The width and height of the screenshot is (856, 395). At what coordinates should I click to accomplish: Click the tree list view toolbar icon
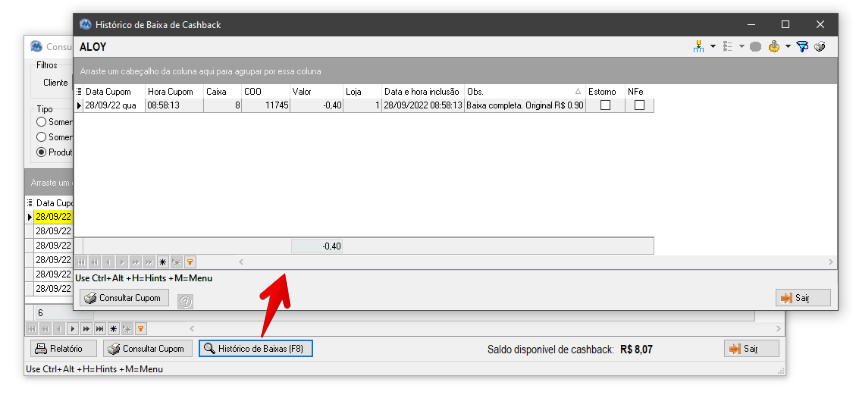click(x=727, y=47)
